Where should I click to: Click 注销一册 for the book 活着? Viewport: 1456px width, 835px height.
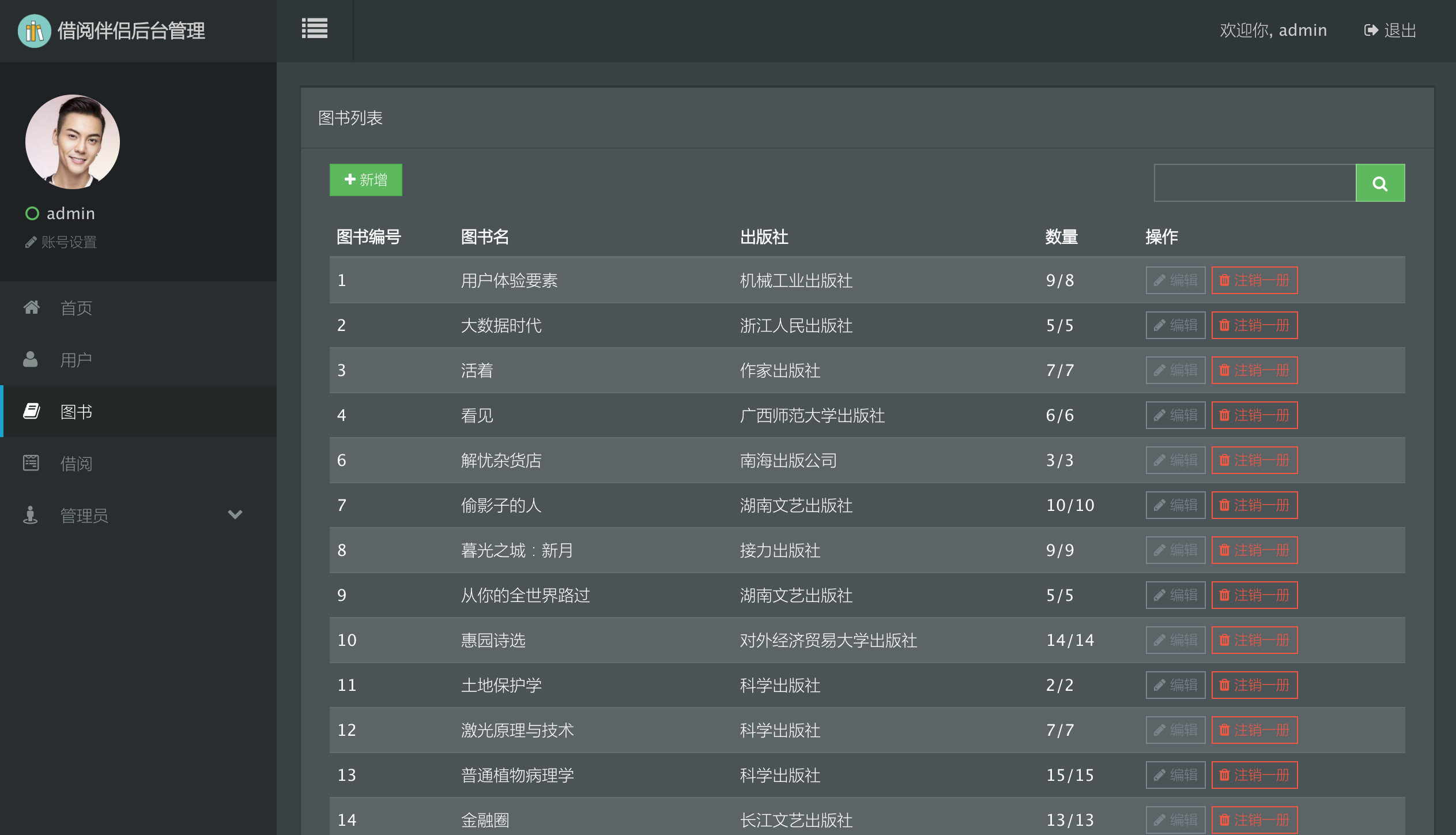(1254, 370)
